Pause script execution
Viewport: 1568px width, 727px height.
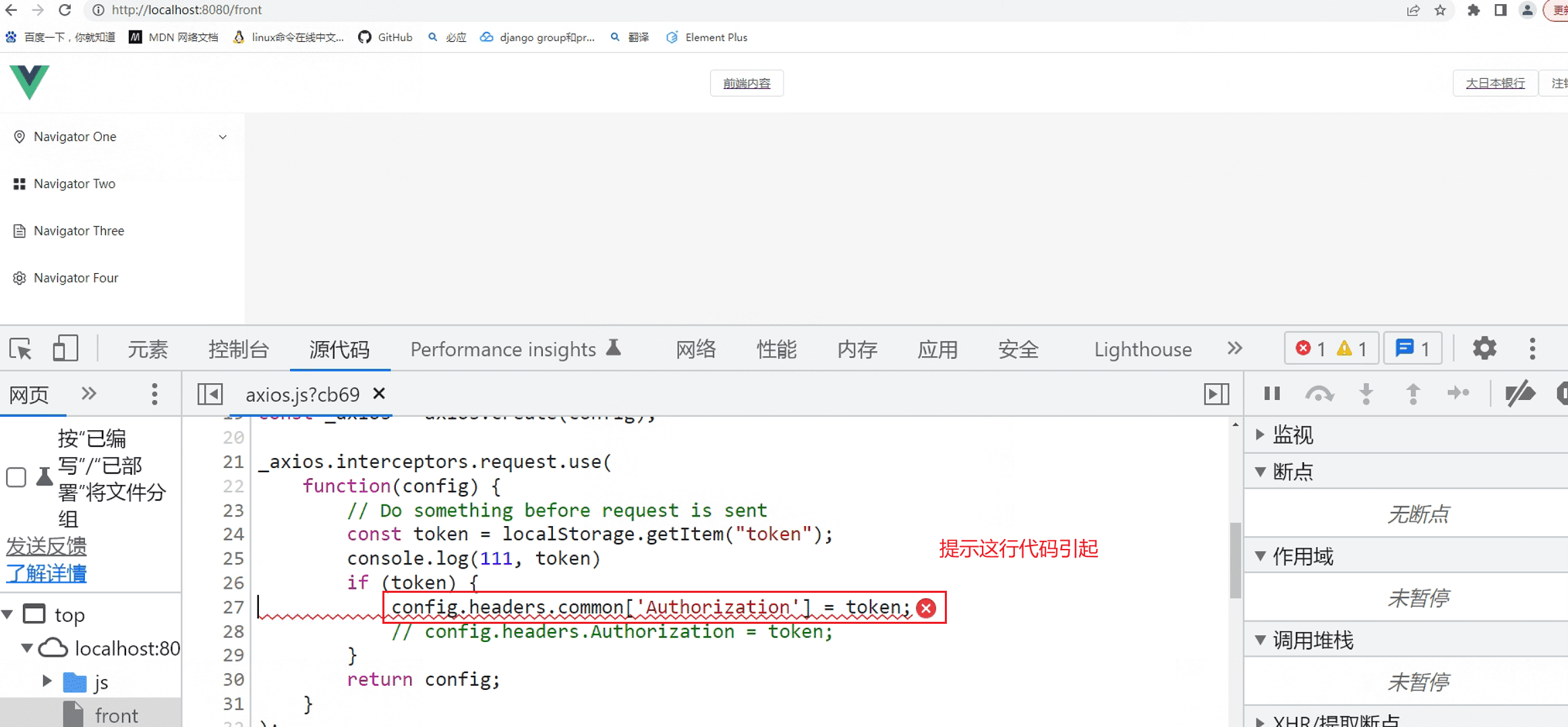pos(1272,393)
